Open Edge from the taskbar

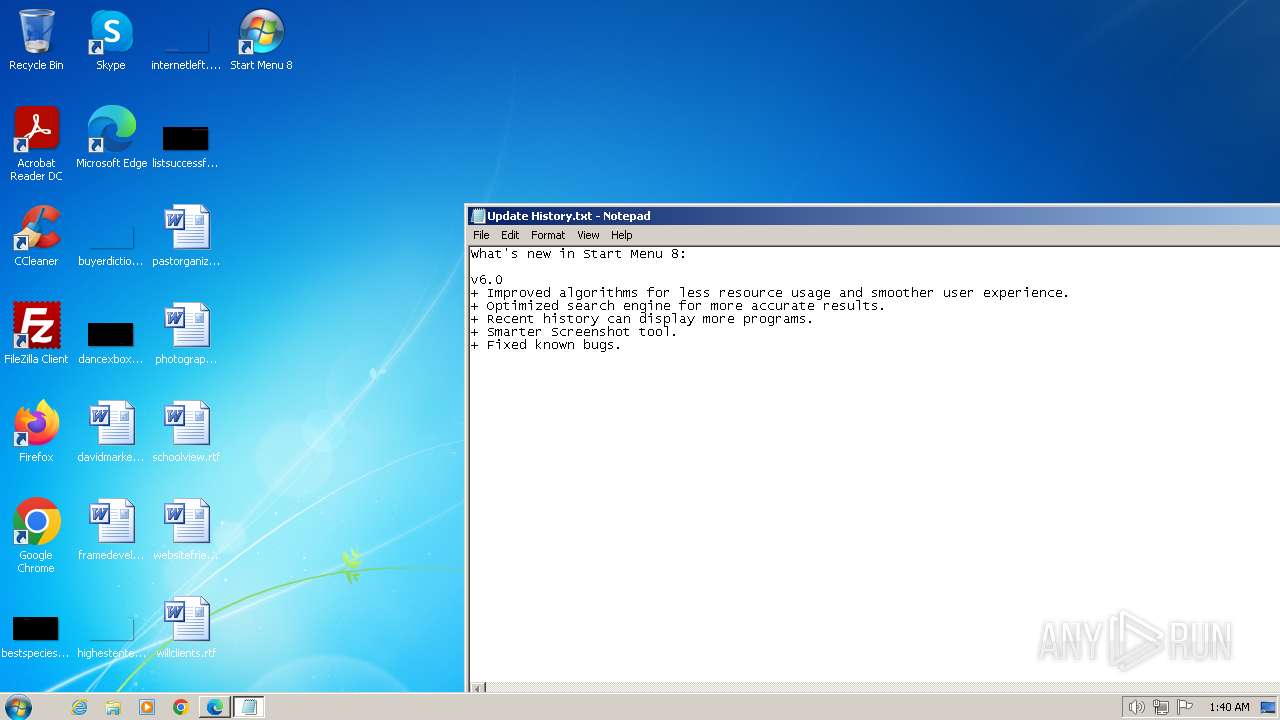pyautogui.click(x=214, y=707)
